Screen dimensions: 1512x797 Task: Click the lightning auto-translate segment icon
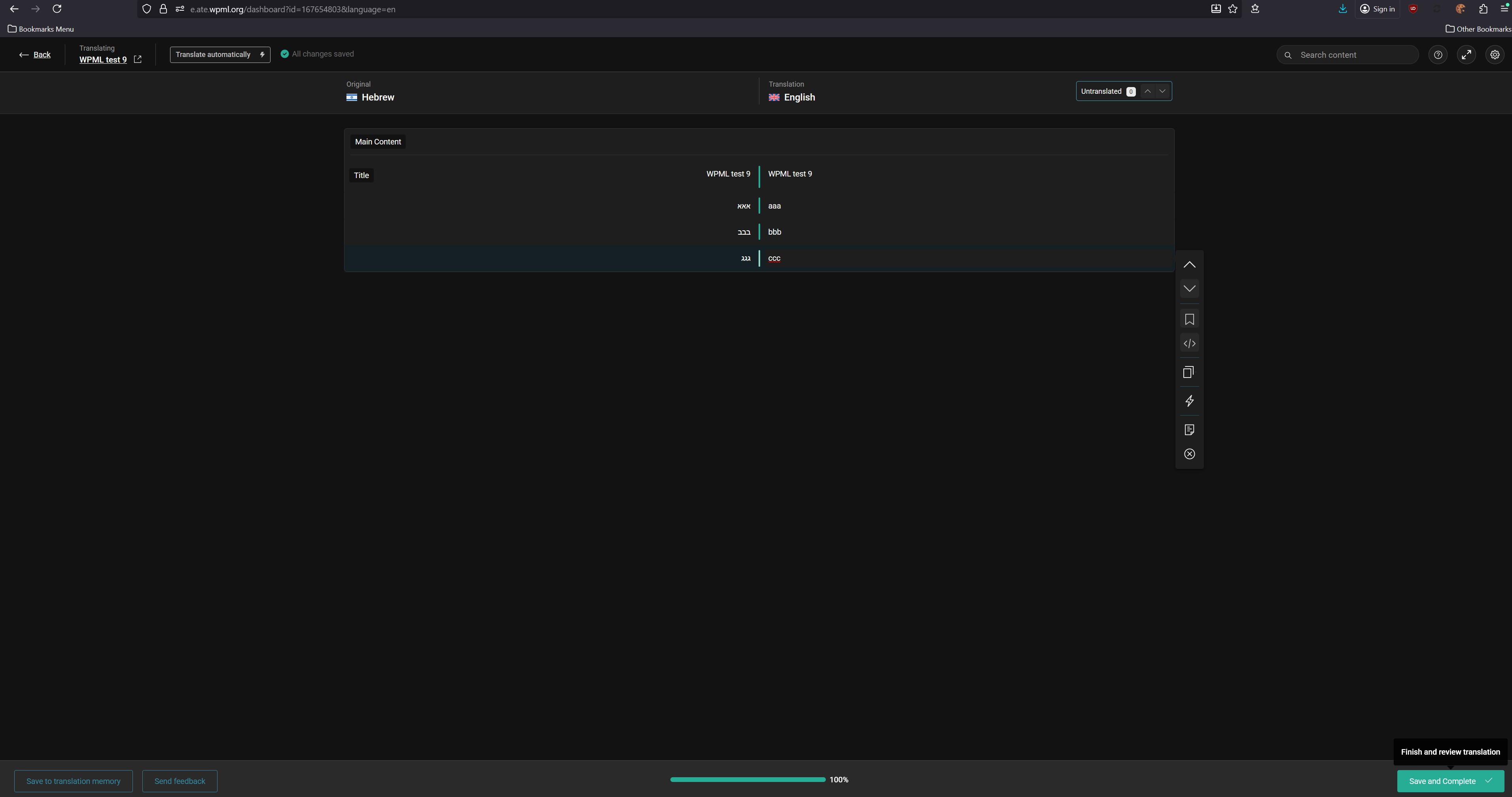pos(1189,401)
